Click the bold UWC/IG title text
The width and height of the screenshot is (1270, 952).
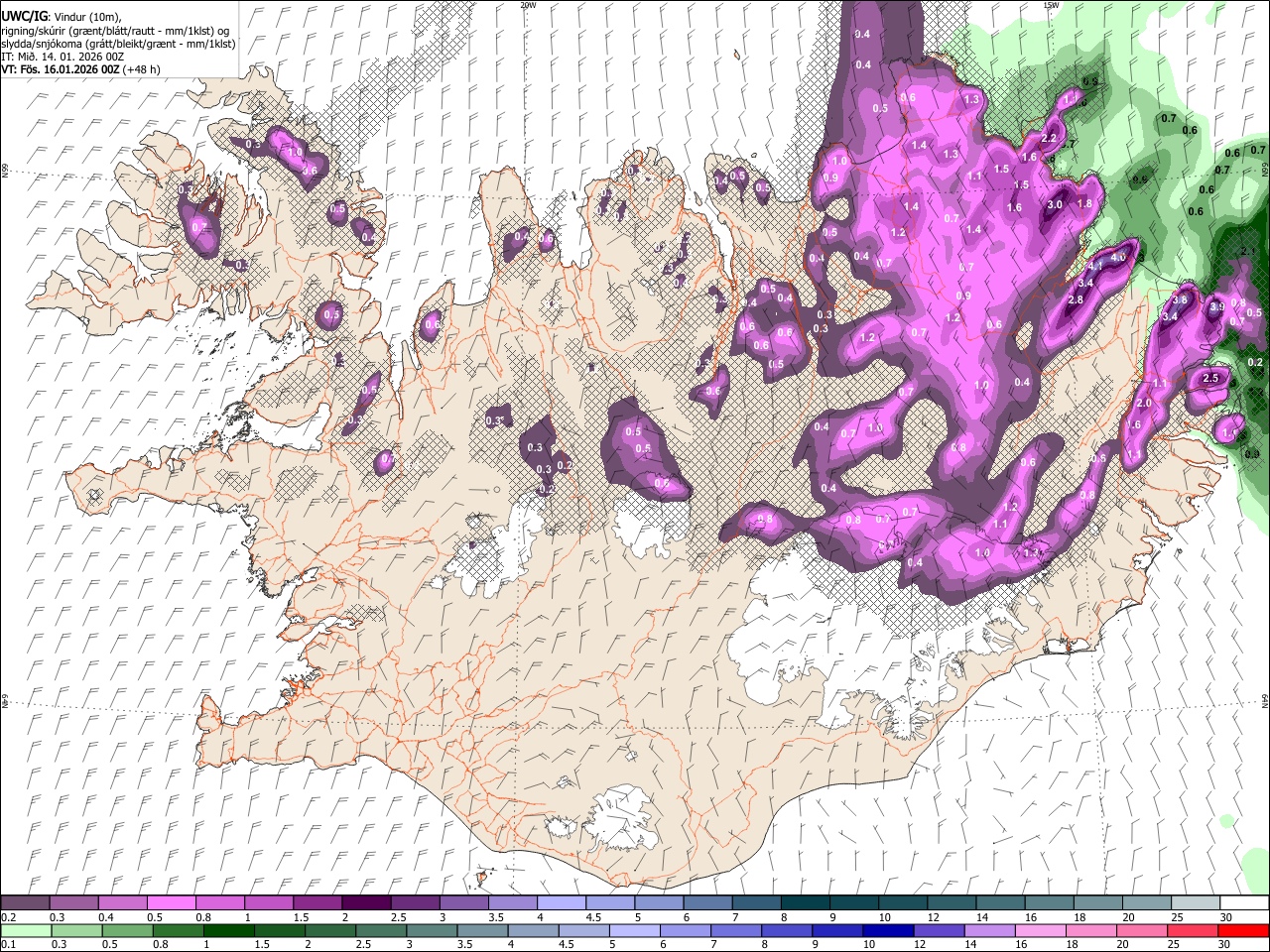point(24,17)
